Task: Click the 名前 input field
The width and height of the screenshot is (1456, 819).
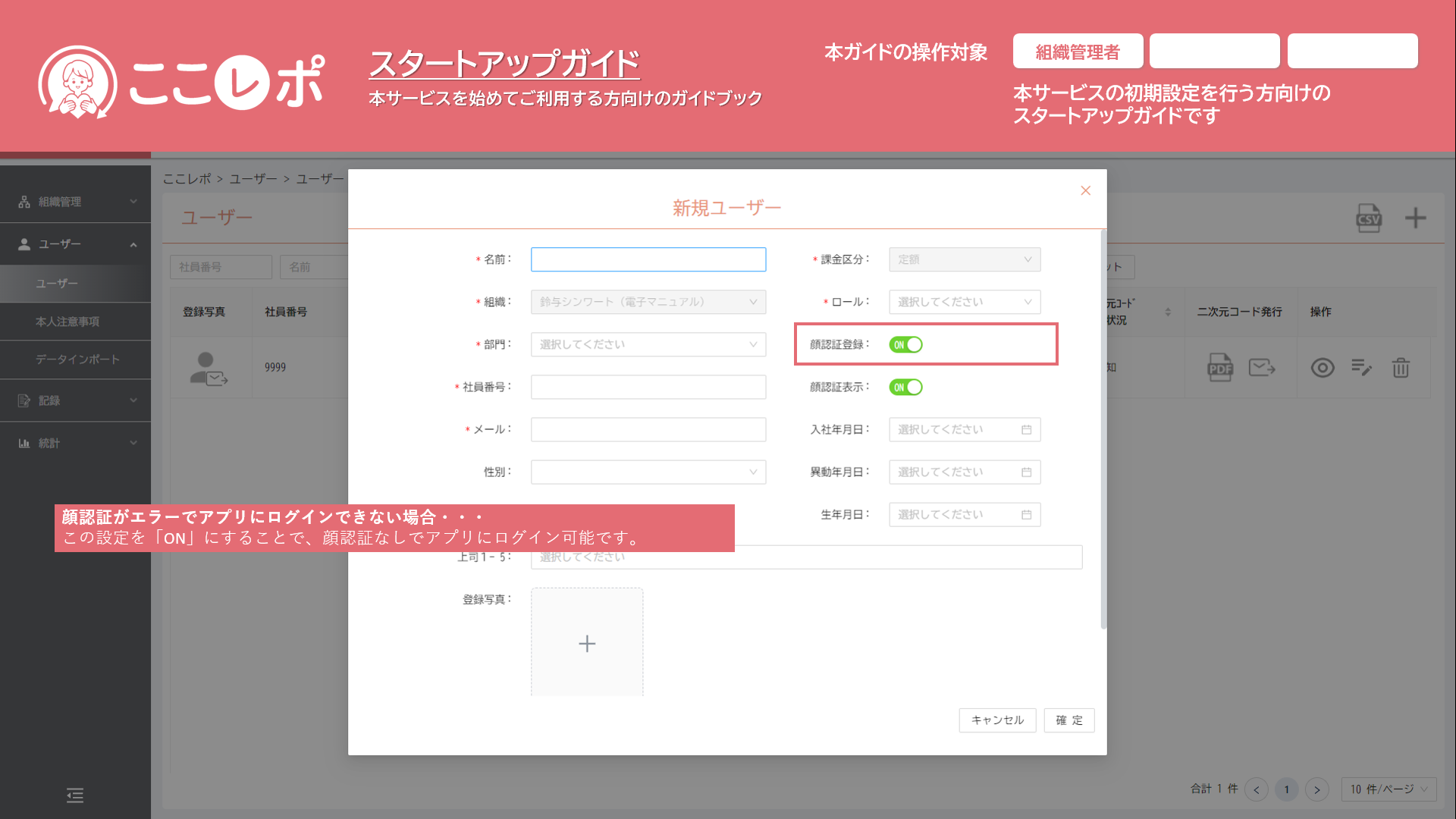Action: [x=648, y=259]
